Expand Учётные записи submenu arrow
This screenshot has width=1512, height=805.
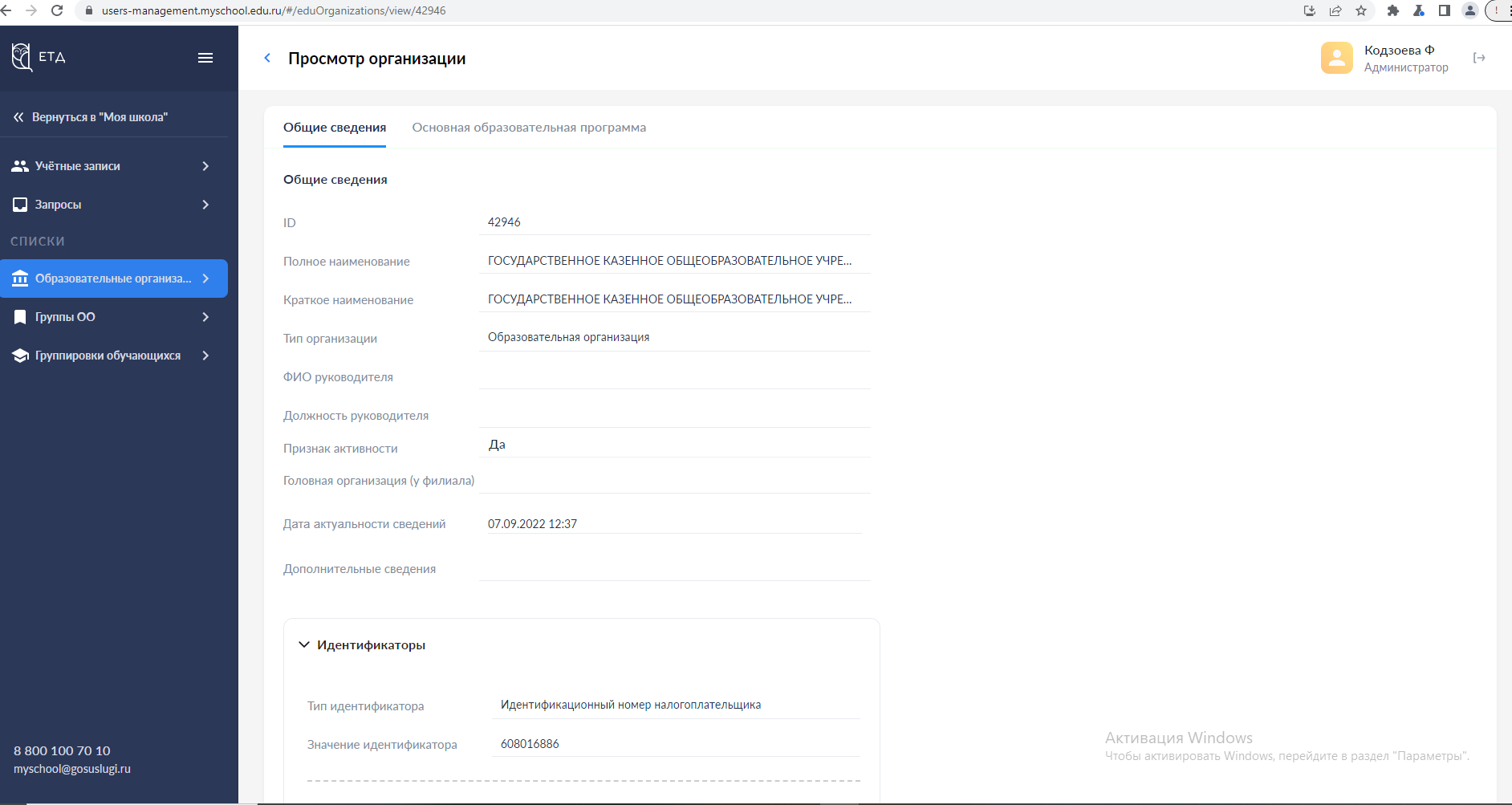(x=205, y=166)
